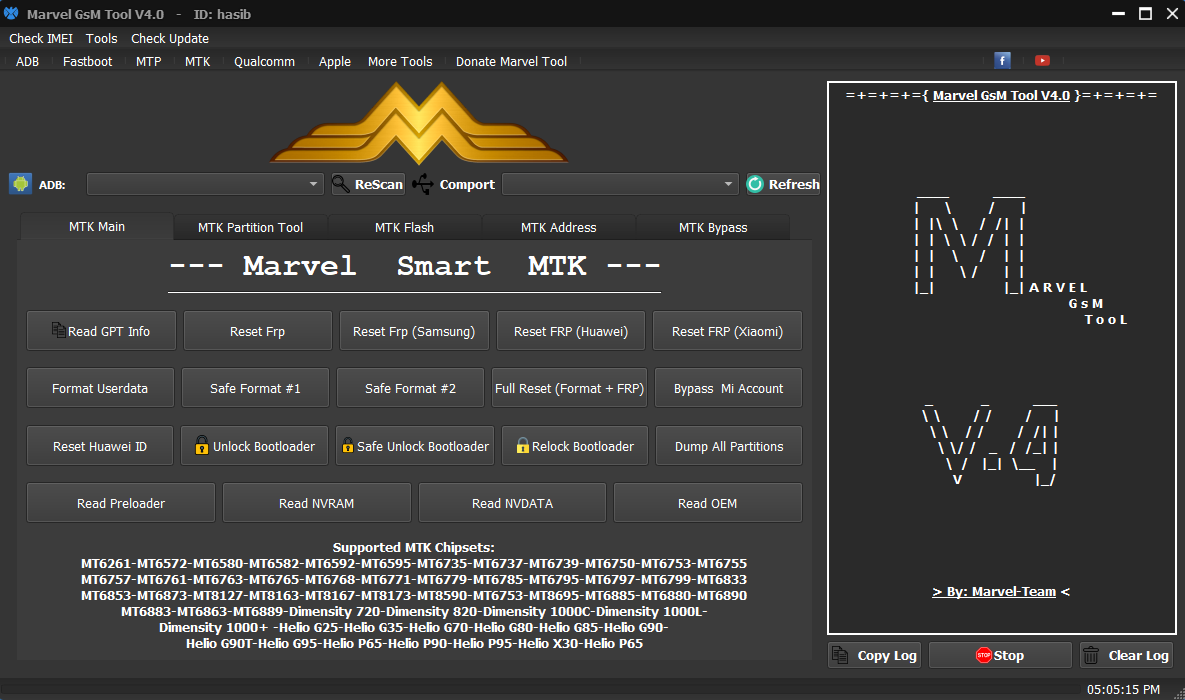Image resolution: width=1185 pixels, height=700 pixels.
Task: Click the Copy Log pages icon
Action: [840, 655]
